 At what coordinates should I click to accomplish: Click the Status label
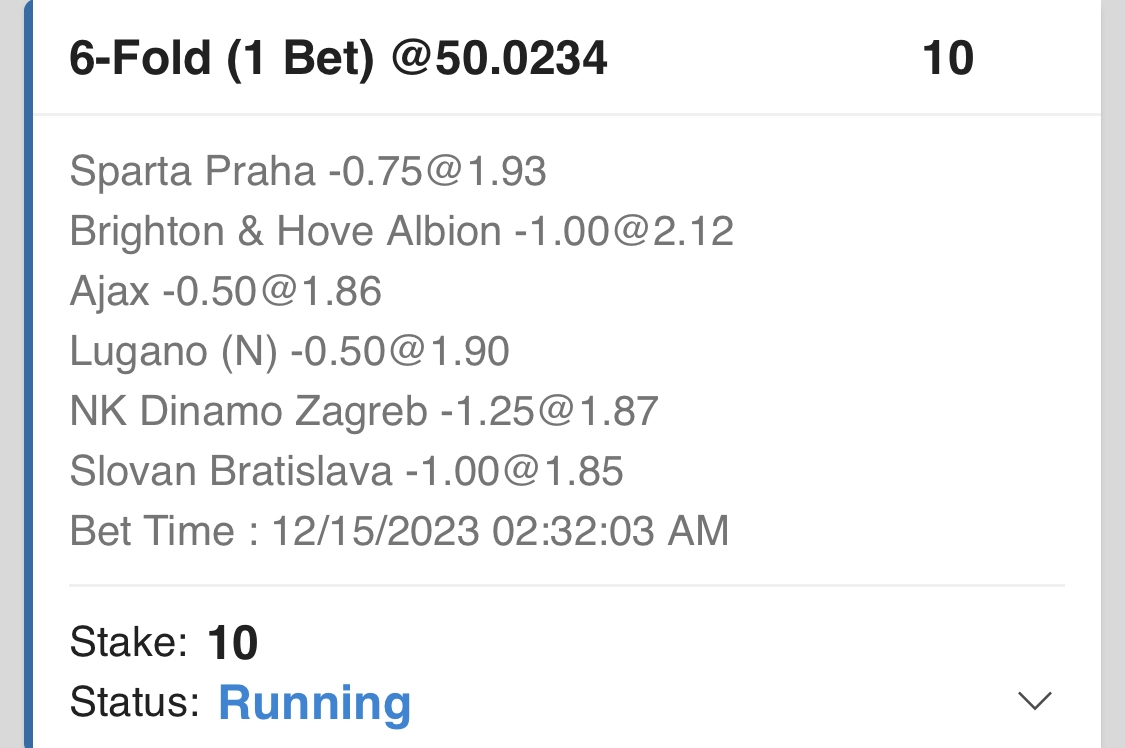[135, 703]
